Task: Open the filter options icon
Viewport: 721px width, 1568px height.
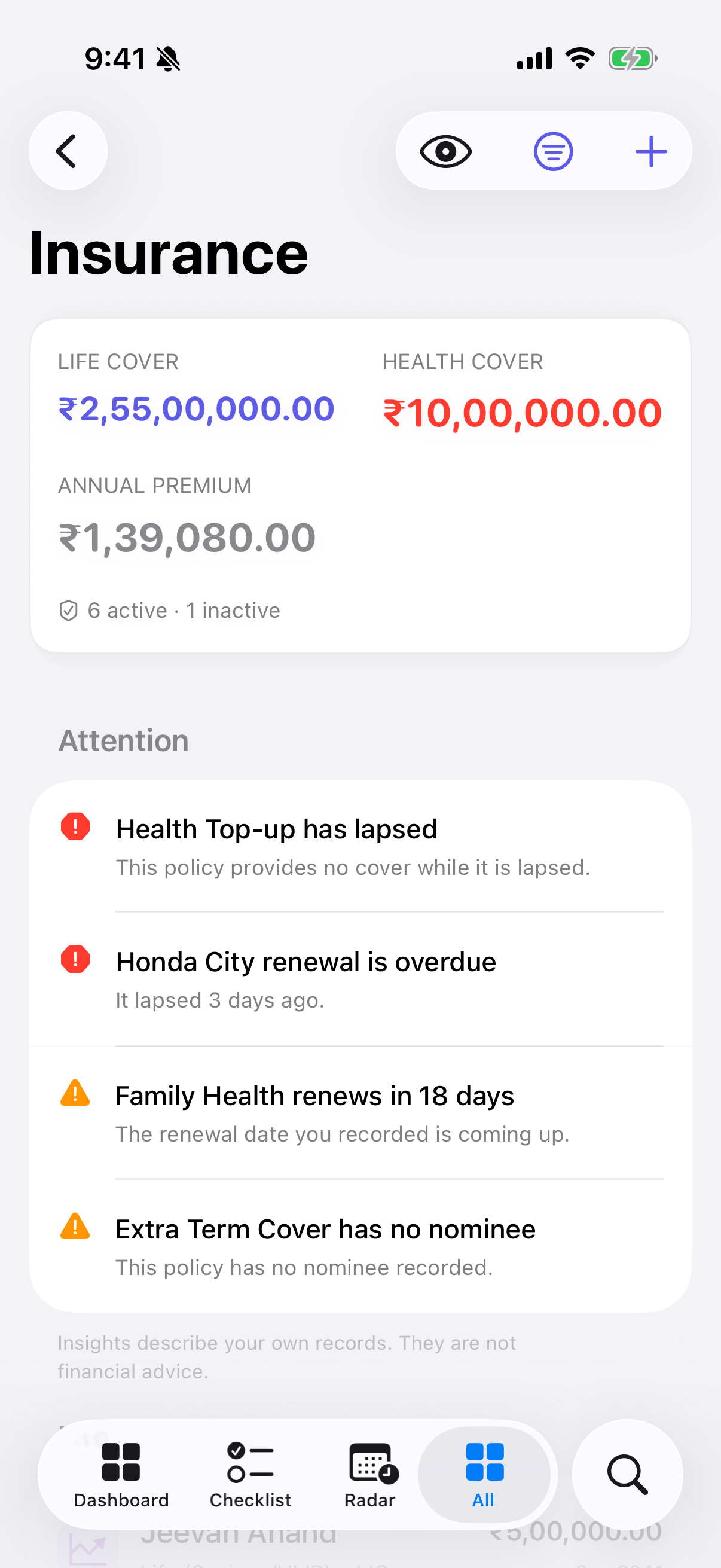Action: click(553, 151)
